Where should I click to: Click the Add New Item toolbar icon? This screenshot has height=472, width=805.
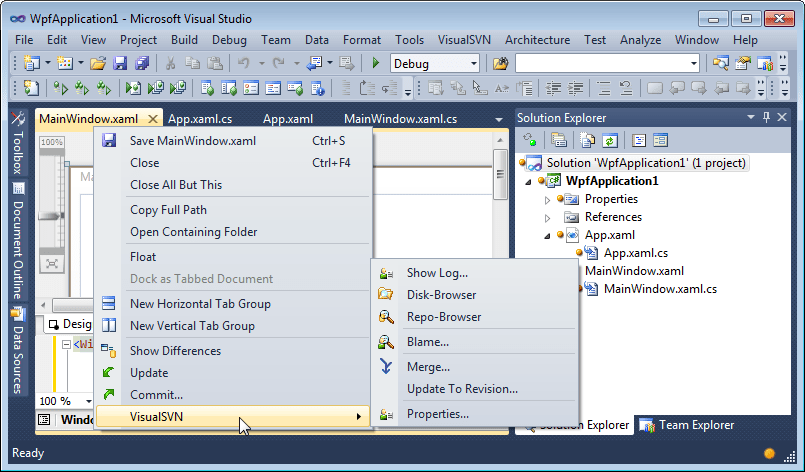click(65, 64)
